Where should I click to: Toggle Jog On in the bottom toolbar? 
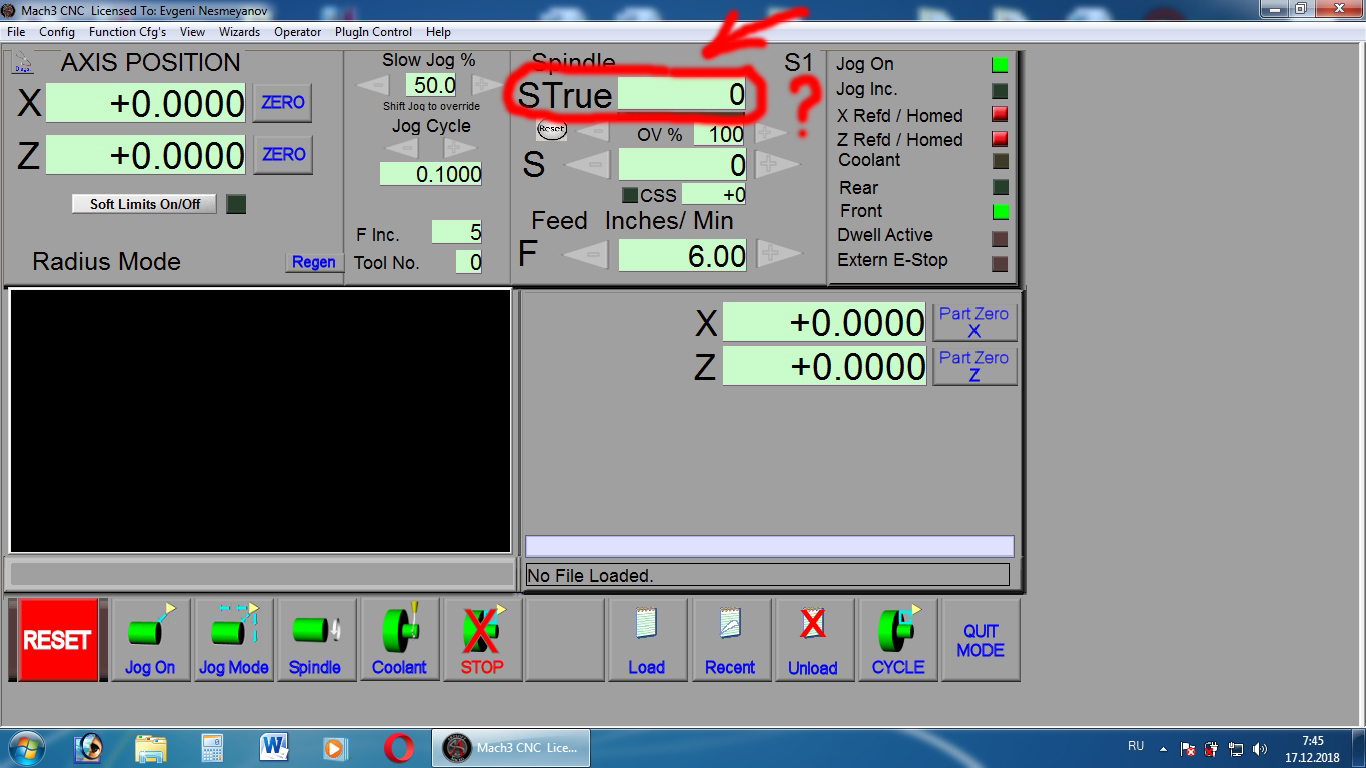pyautogui.click(x=150, y=640)
